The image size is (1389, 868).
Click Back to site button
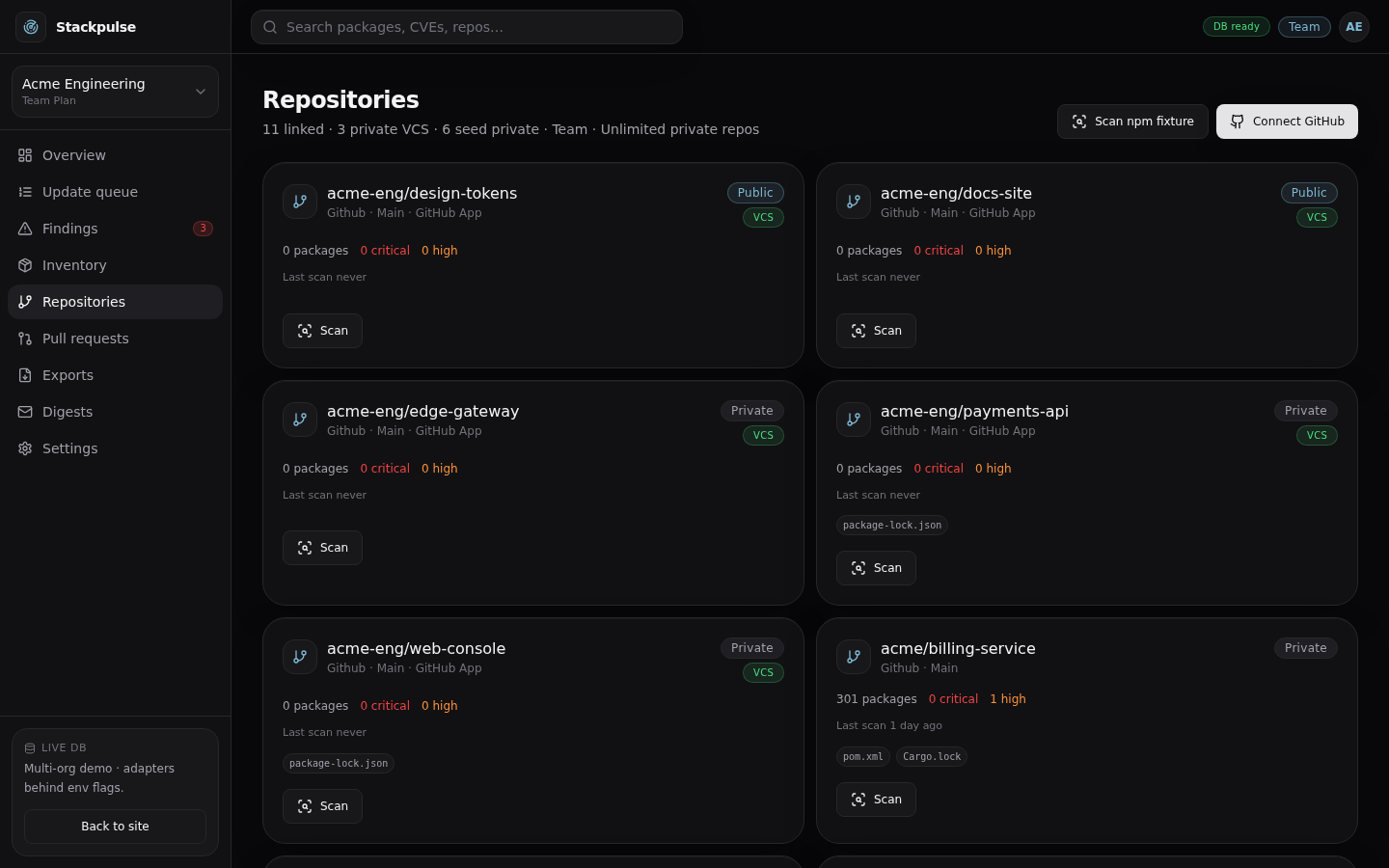(x=115, y=827)
